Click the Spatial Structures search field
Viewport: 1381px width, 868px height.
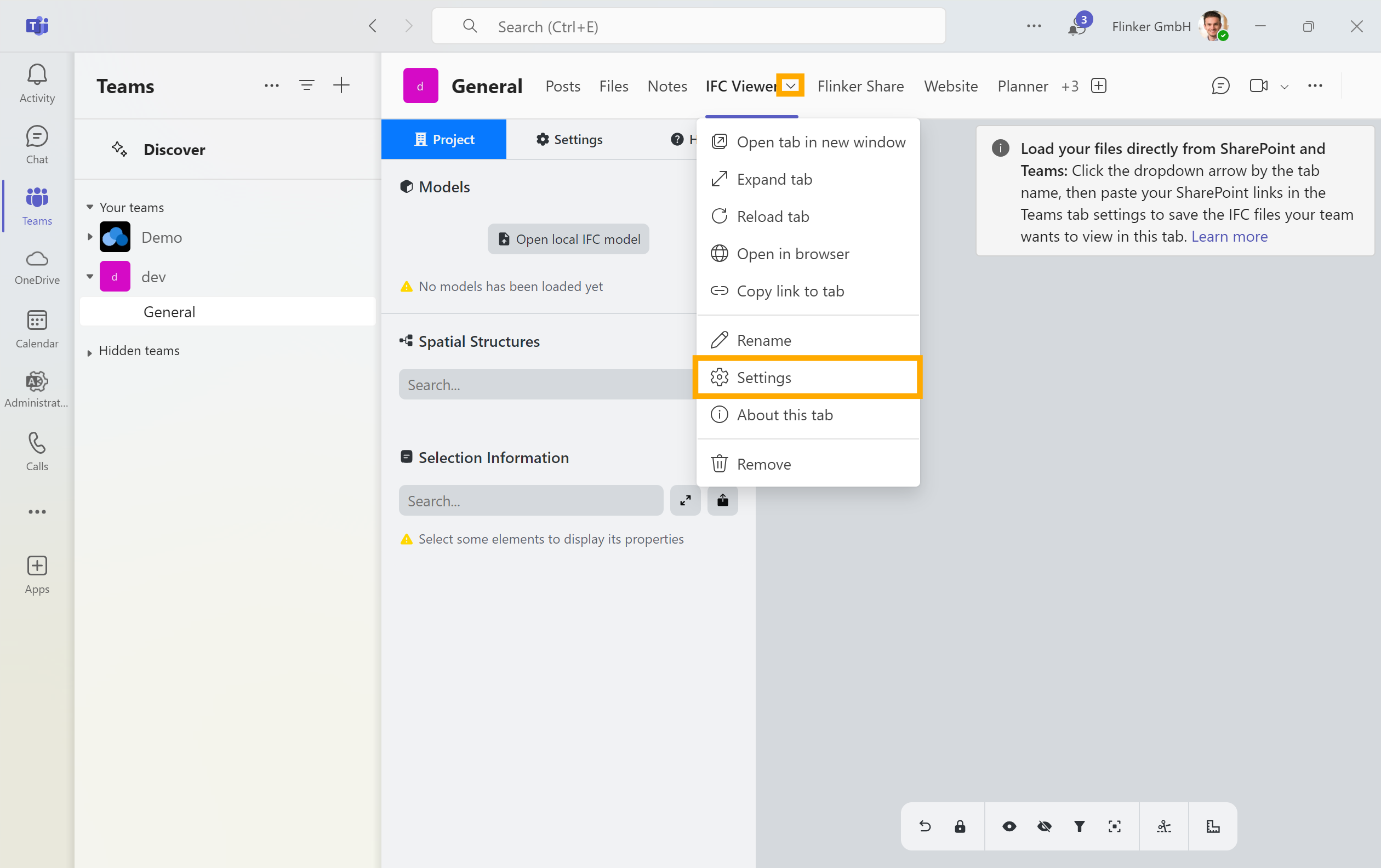tap(547, 384)
